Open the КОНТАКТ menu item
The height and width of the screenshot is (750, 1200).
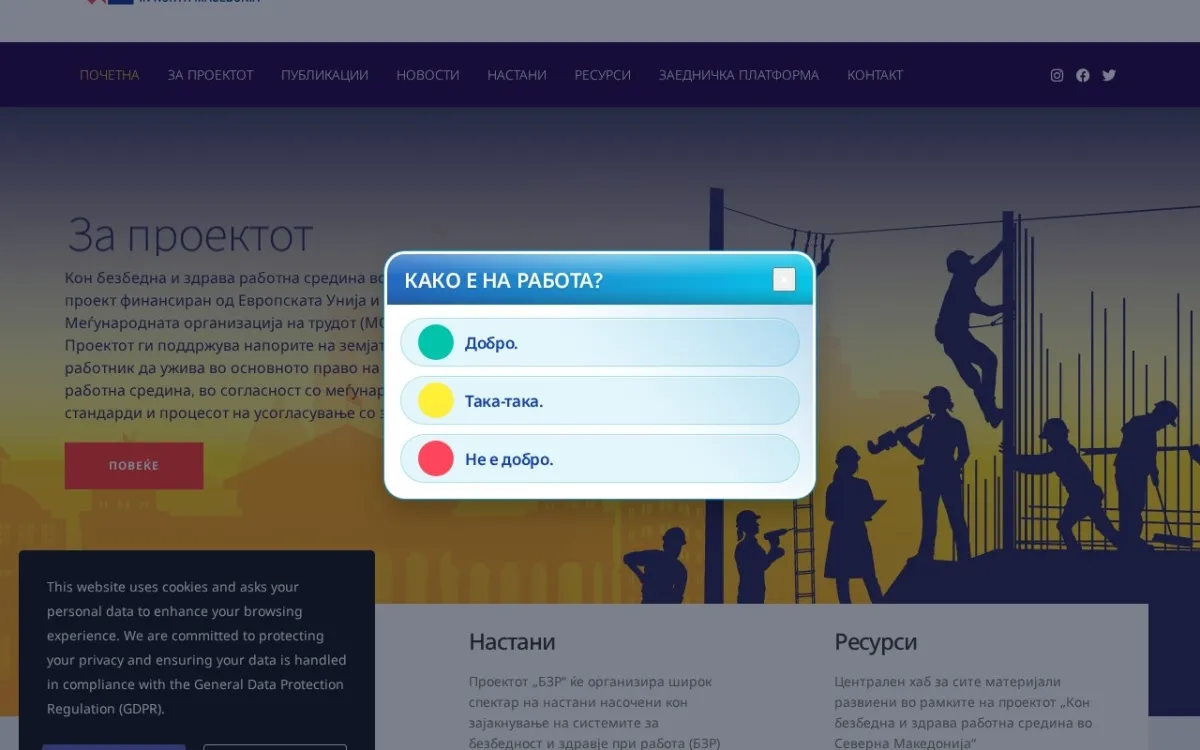[x=875, y=75]
